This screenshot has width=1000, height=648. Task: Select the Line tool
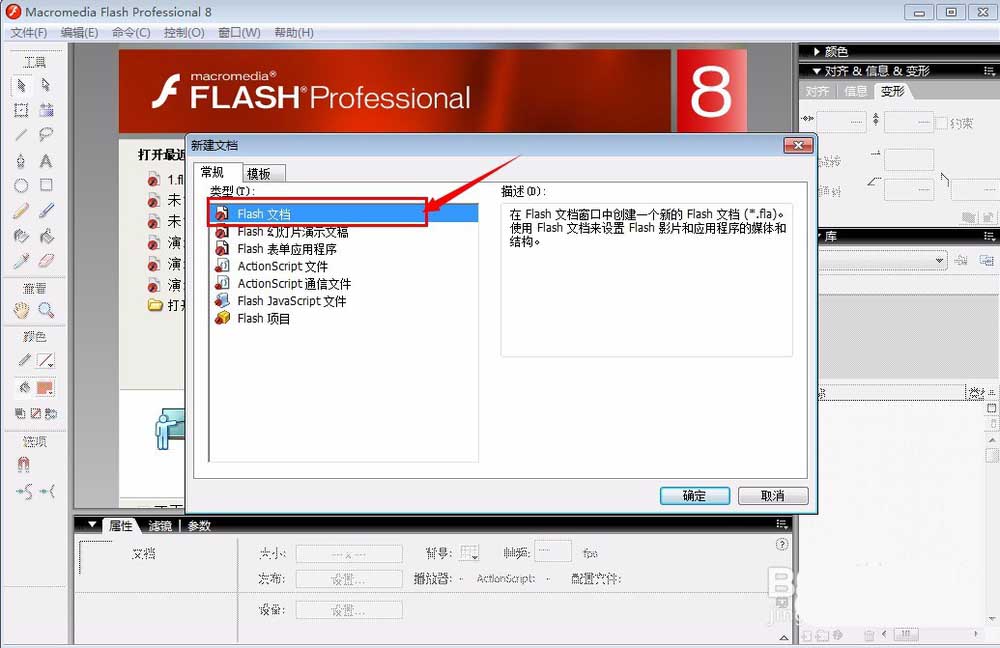[x=21, y=135]
